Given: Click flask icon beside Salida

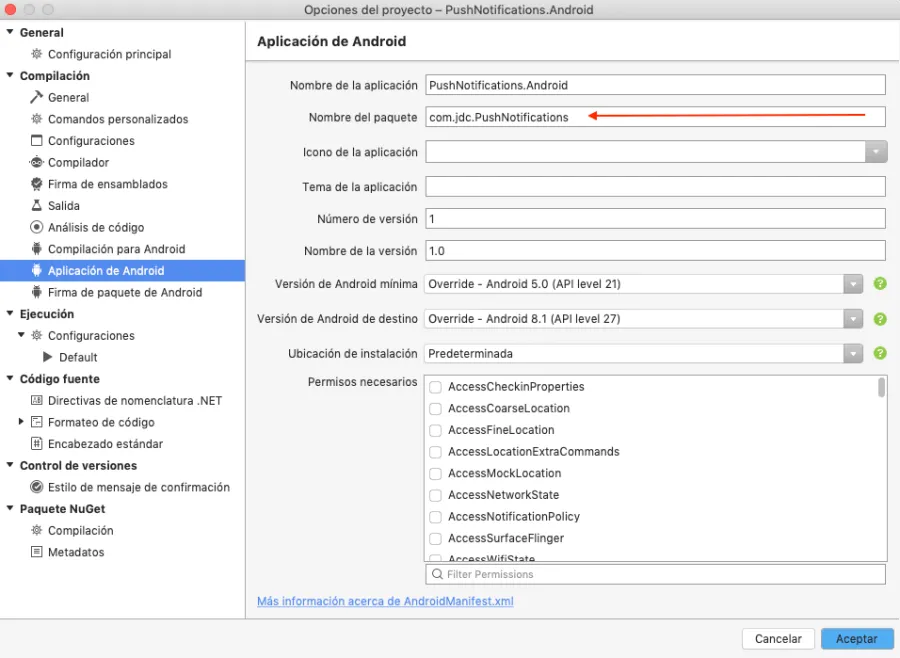Looking at the screenshot, I should (37, 206).
